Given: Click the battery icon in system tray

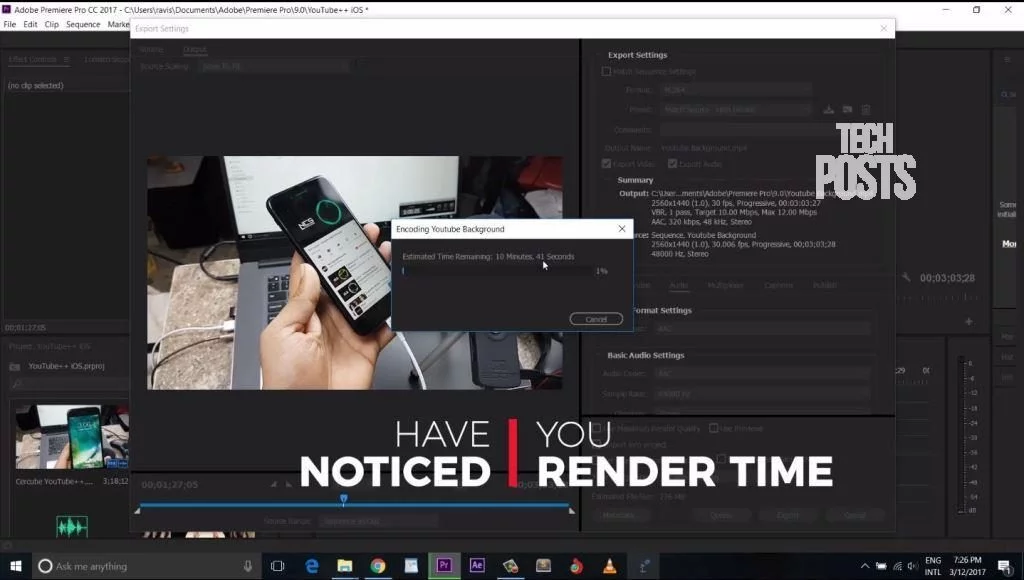Looking at the screenshot, I should pos(881,566).
